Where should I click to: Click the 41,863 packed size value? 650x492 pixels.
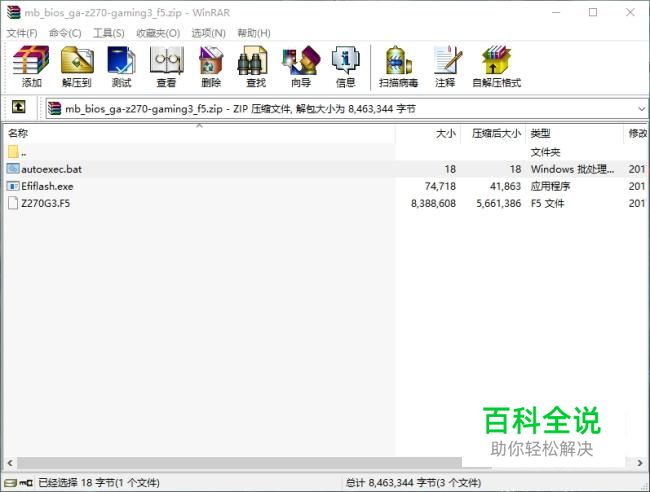505,187
